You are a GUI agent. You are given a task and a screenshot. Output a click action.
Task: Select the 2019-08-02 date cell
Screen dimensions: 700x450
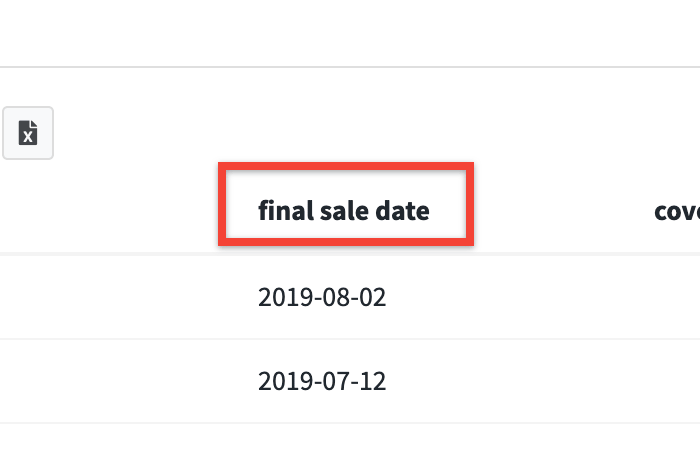click(322, 297)
